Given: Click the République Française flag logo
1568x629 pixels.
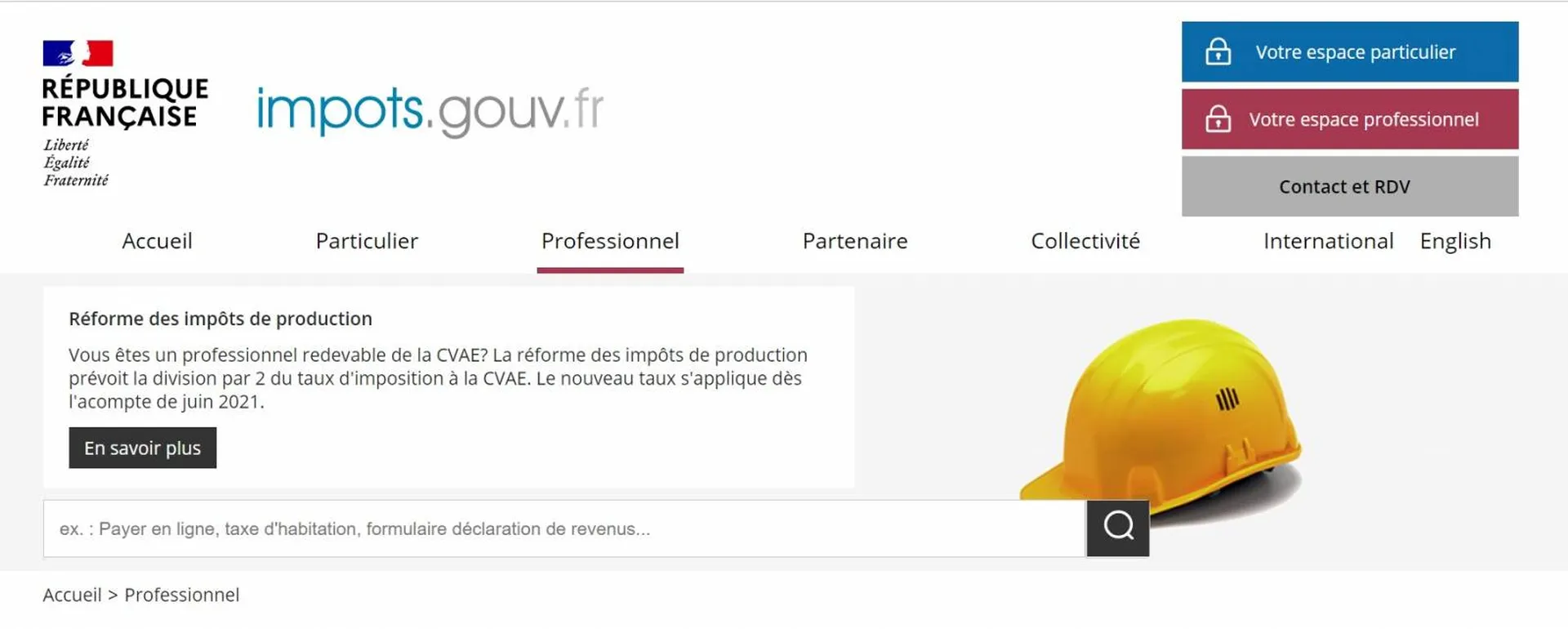Looking at the screenshot, I should 78,53.
